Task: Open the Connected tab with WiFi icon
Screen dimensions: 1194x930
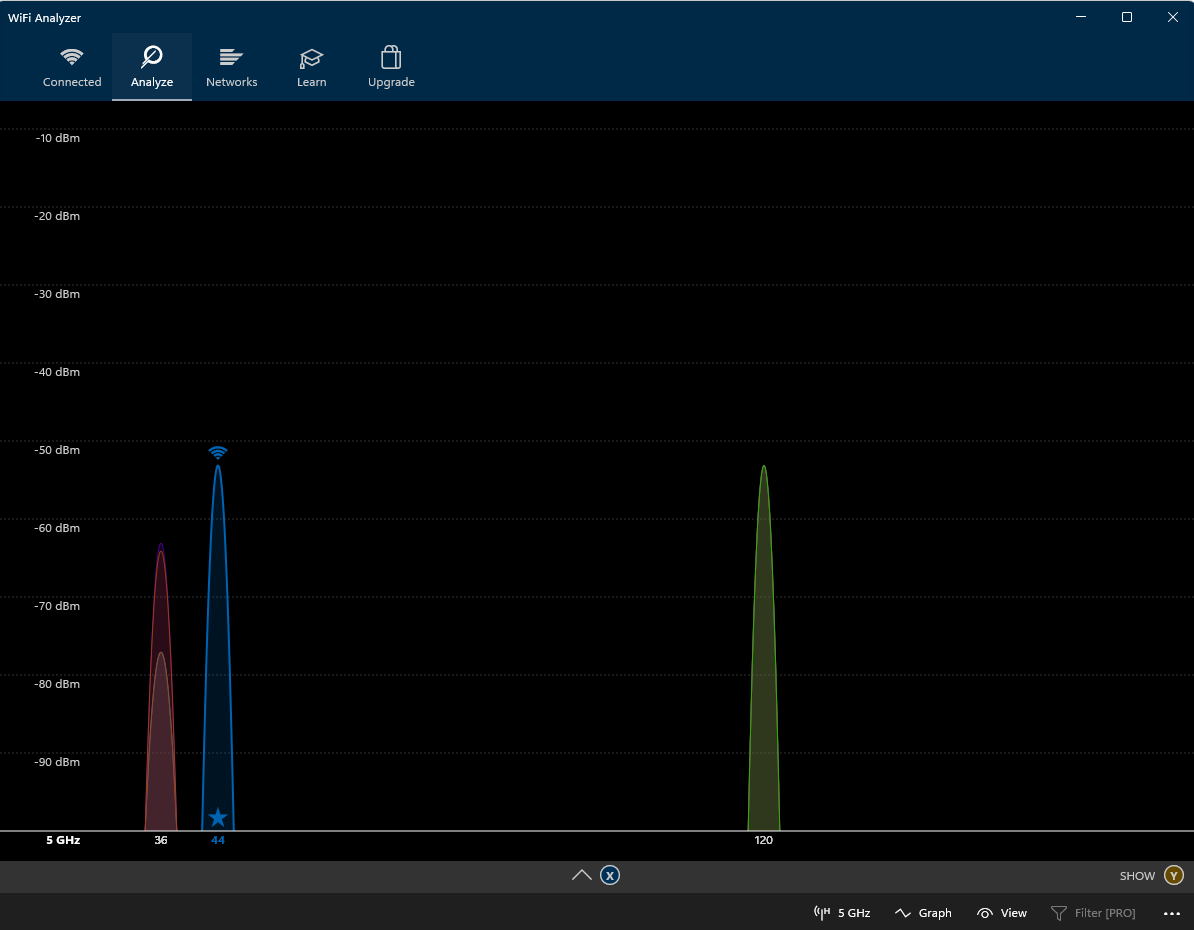Action: 72,67
